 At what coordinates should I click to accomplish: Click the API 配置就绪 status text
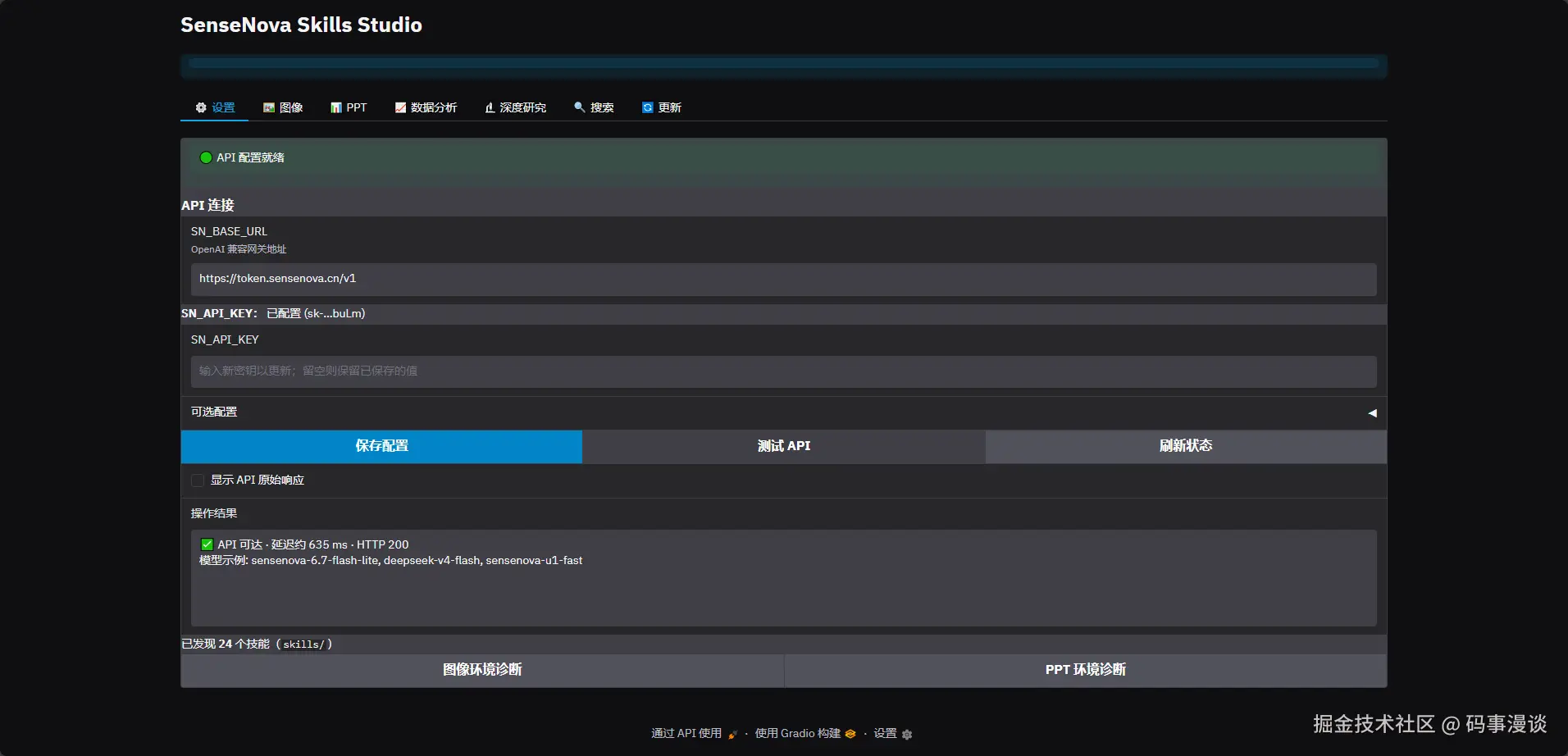250,157
